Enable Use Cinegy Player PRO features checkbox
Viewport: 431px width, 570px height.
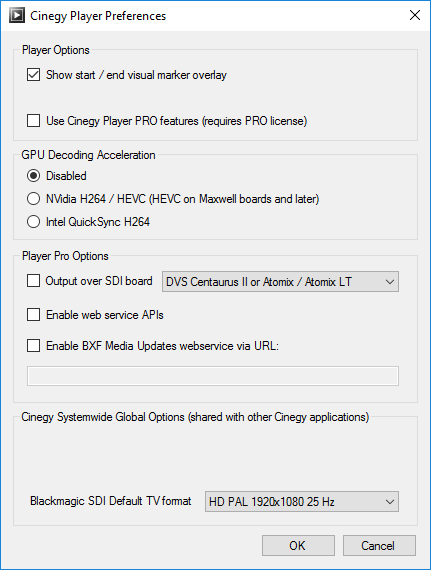(33, 120)
